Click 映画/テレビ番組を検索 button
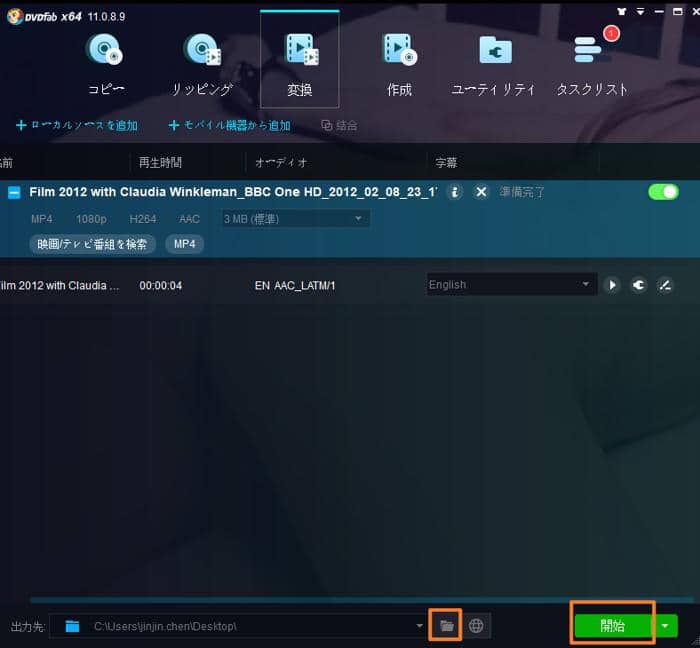700x648 pixels. point(92,244)
